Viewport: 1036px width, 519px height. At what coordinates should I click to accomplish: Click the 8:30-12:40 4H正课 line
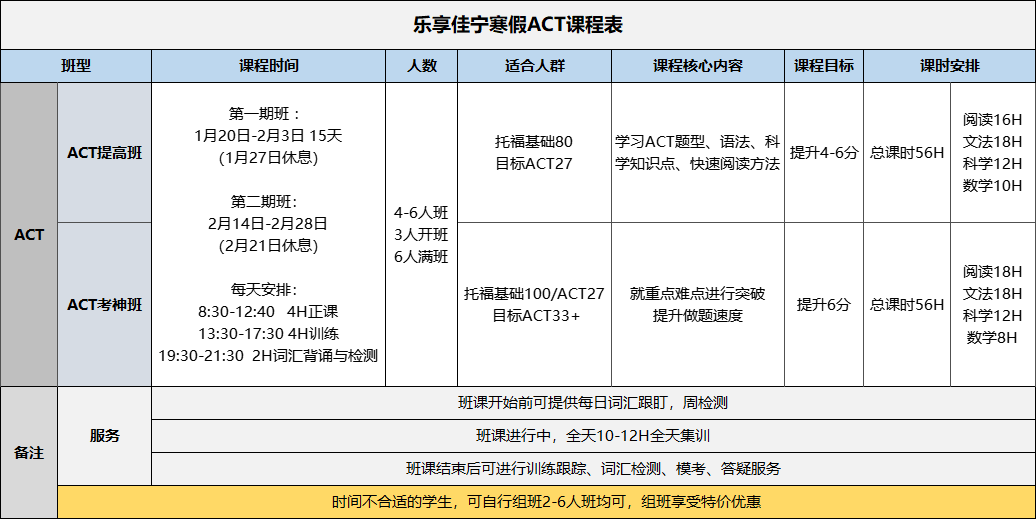tap(268, 311)
